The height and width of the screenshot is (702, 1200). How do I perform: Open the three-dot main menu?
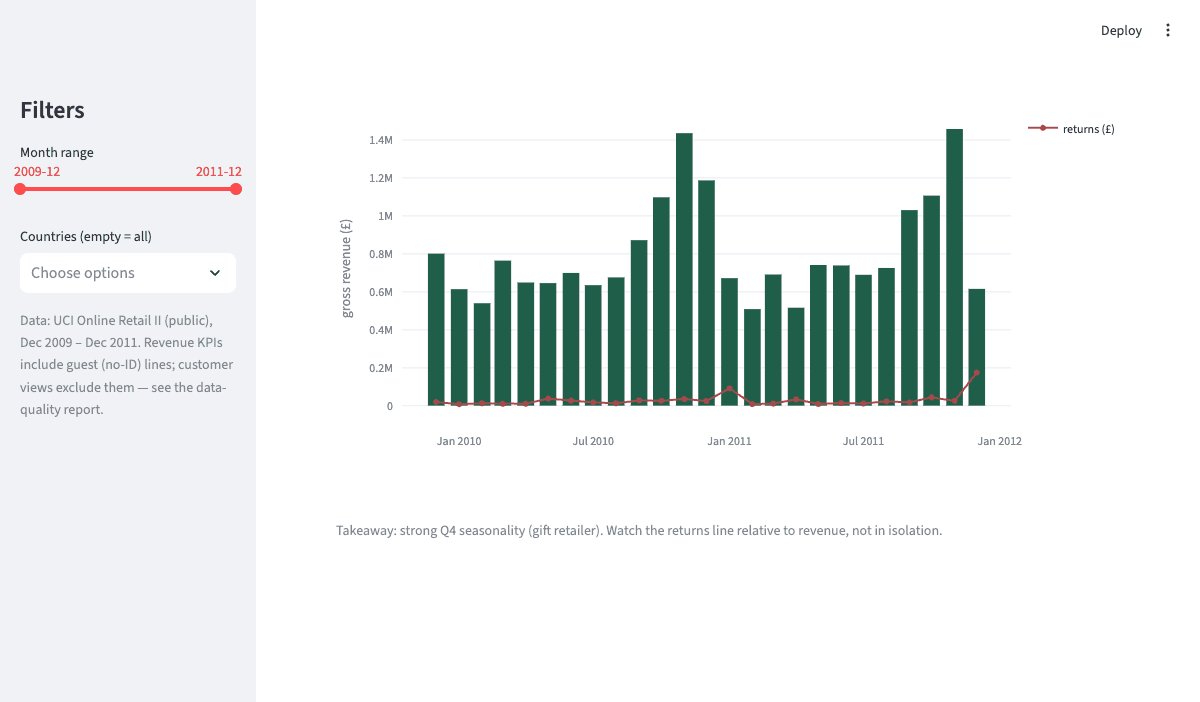[x=1167, y=30]
